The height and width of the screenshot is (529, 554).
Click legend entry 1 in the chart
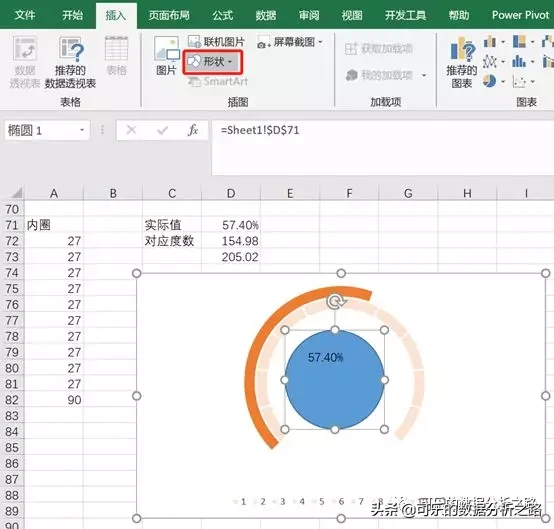(240, 501)
